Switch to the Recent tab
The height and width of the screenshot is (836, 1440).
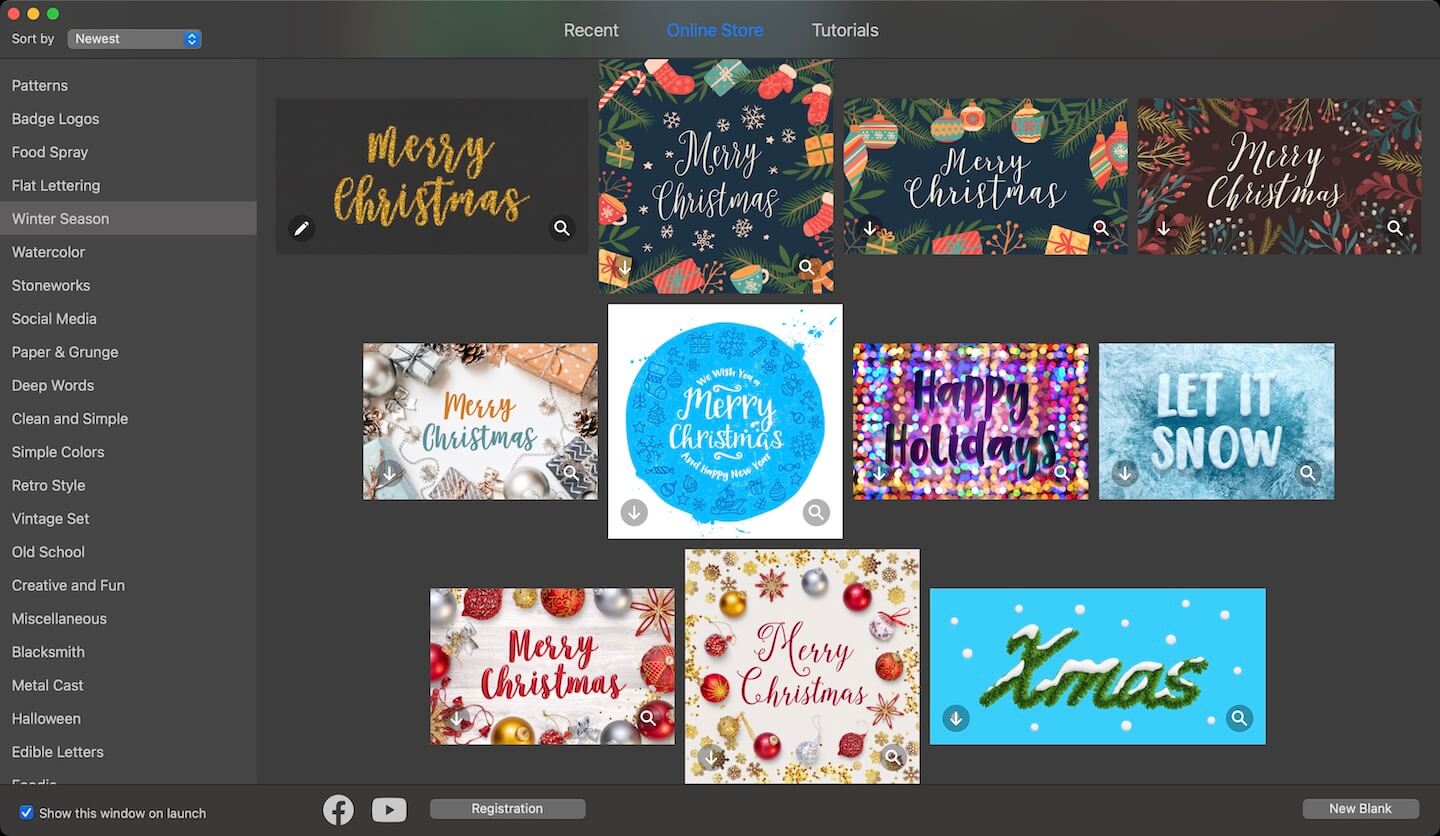[x=590, y=30]
